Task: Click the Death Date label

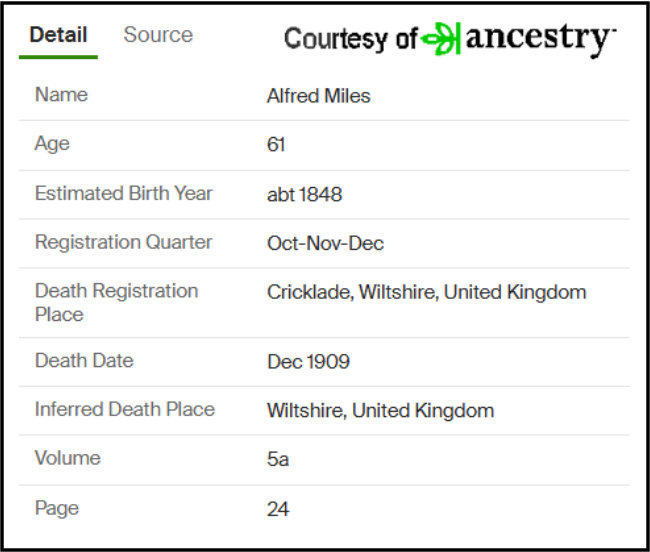Action: tap(84, 361)
